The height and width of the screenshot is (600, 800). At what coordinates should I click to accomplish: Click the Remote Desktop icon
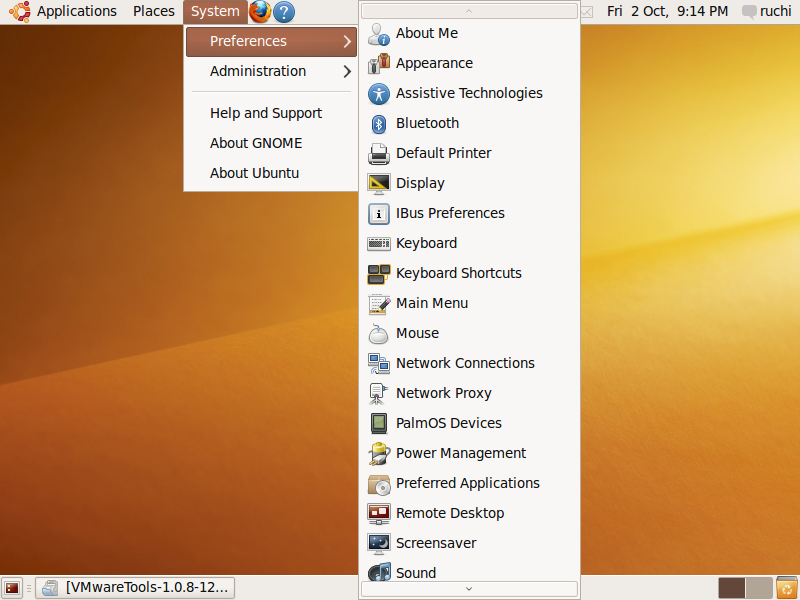379,514
